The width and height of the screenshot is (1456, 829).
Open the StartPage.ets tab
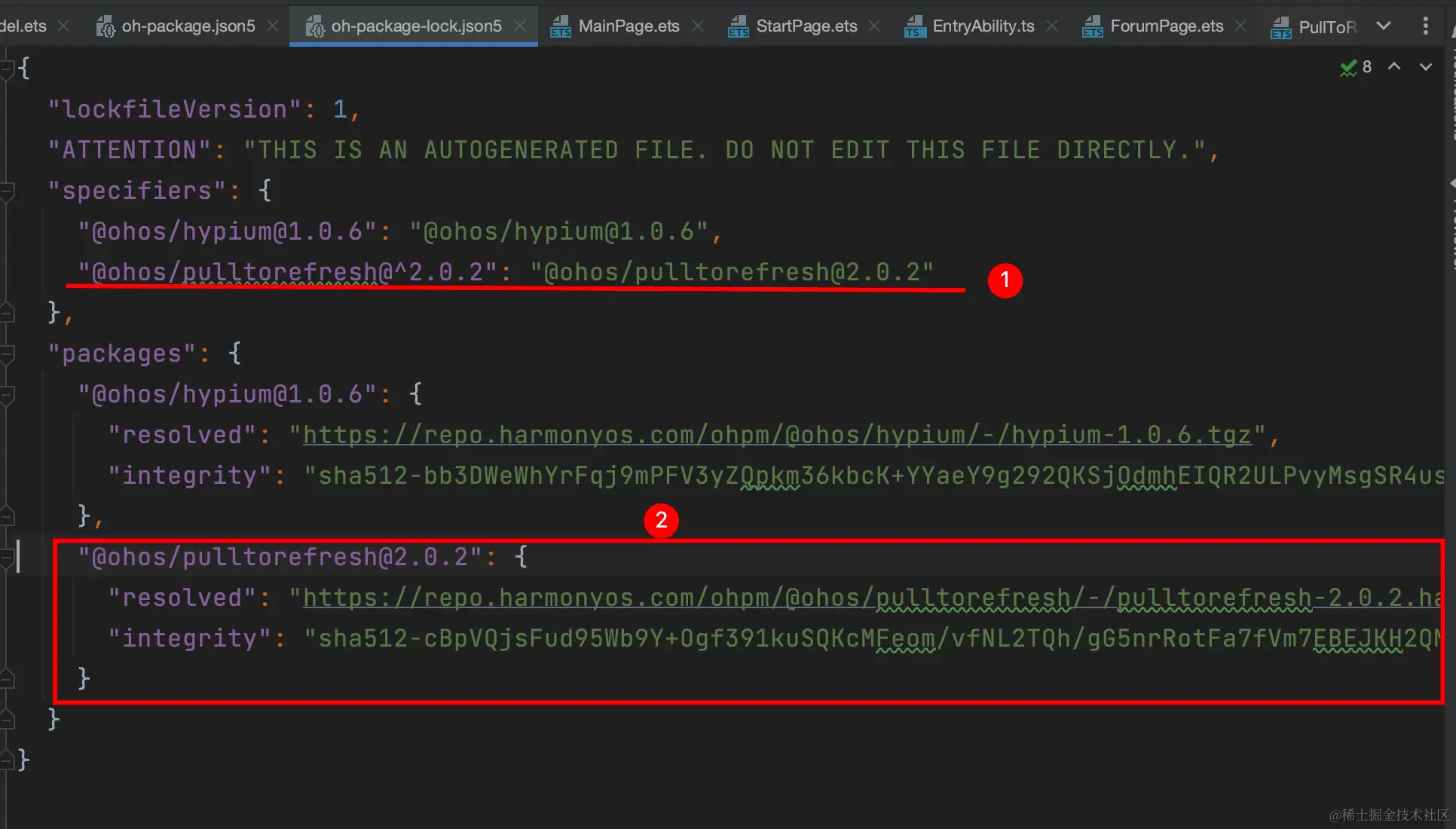click(x=806, y=26)
